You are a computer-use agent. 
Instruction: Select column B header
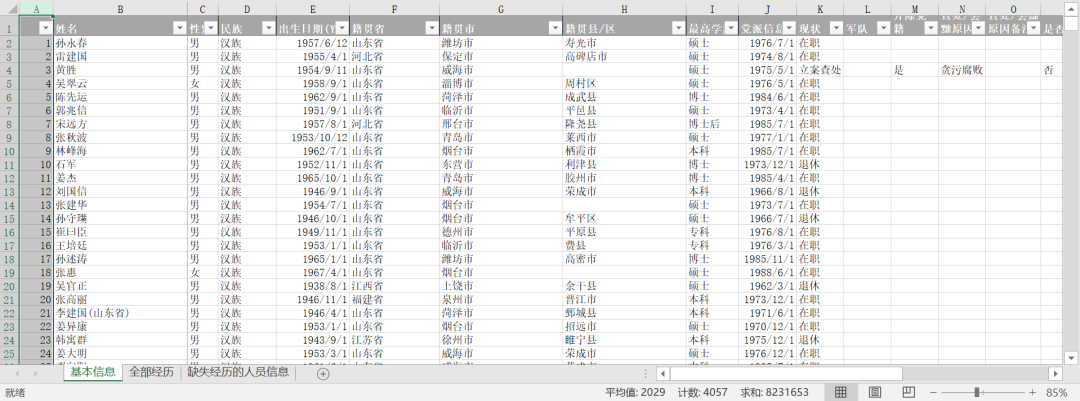pyautogui.click(x=121, y=8)
